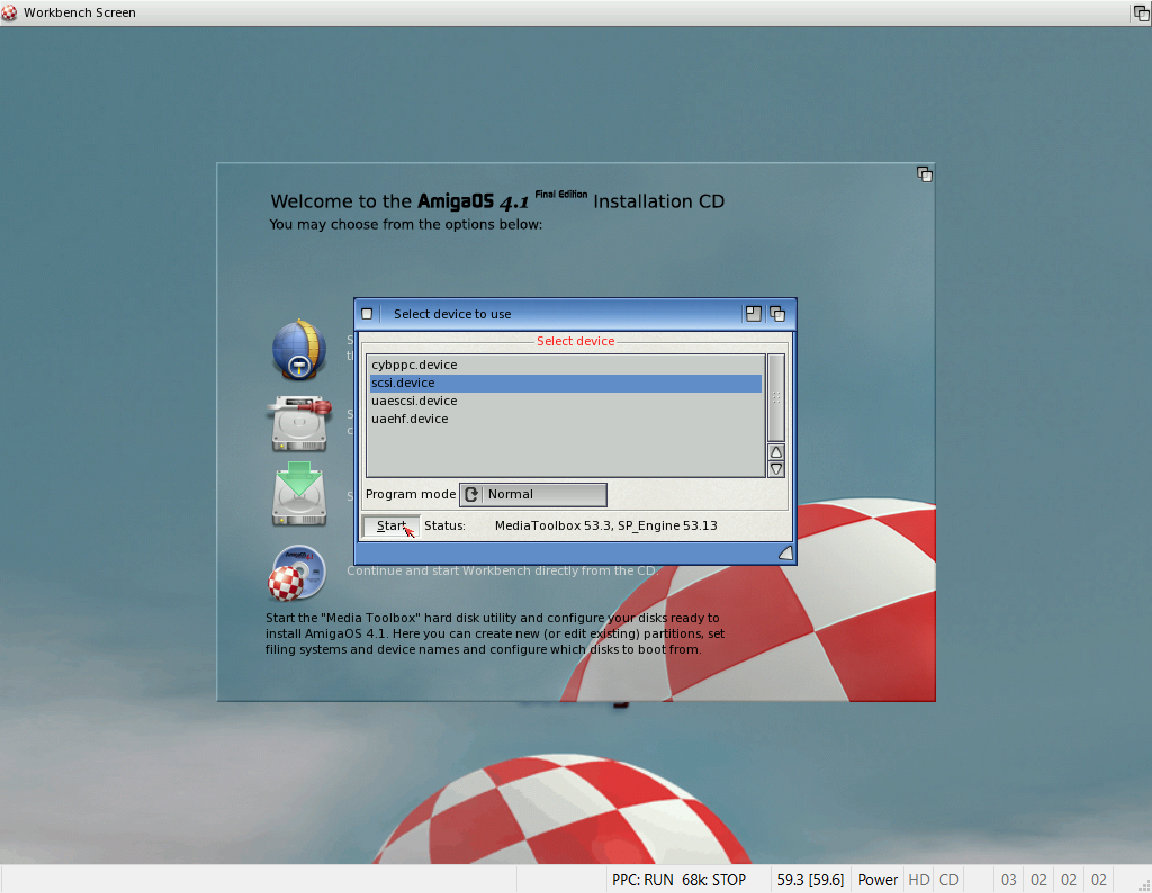Click the CD activity indicator
The height and width of the screenshot is (893, 1152).
coord(948,880)
